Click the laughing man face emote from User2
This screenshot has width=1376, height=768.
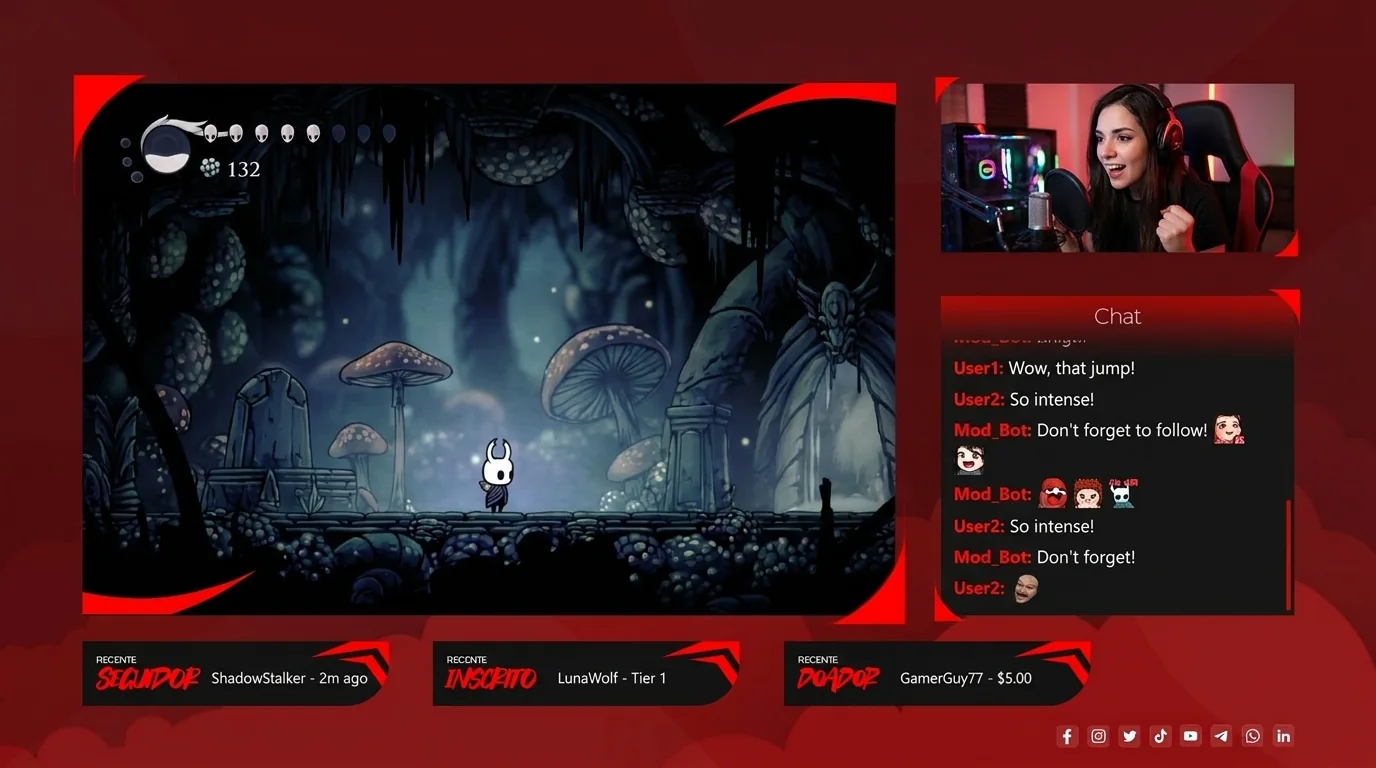(x=1026, y=588)
